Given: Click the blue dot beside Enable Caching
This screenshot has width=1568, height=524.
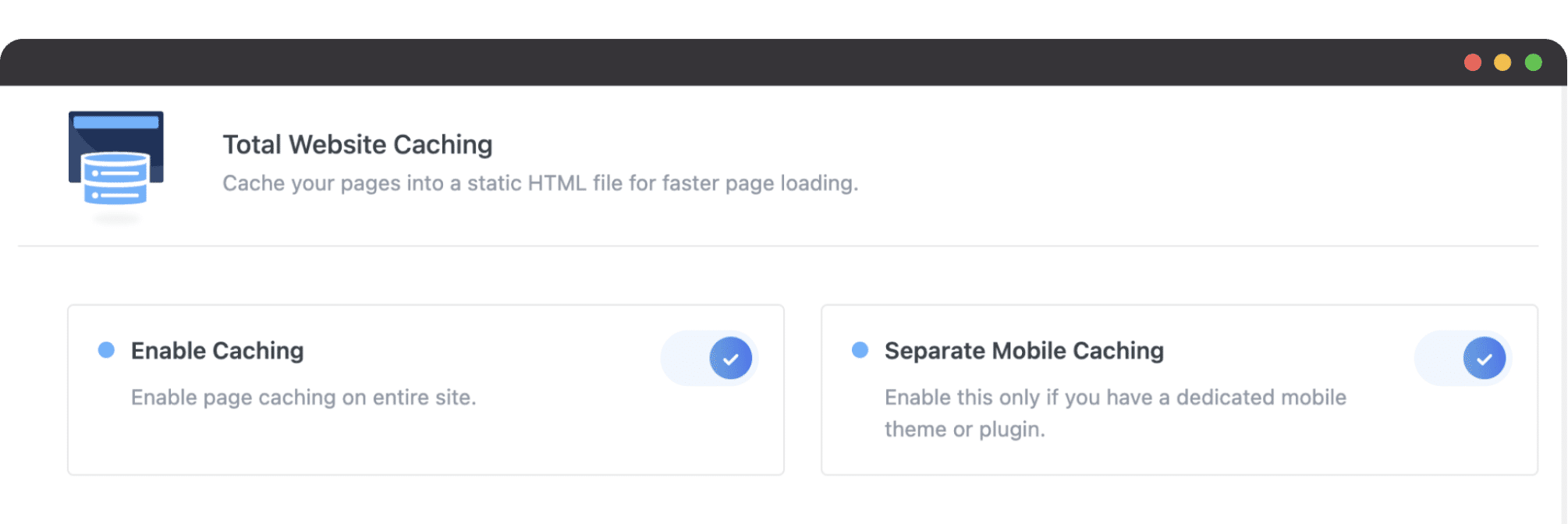Looking at the screenshot, I should [106, 350].
